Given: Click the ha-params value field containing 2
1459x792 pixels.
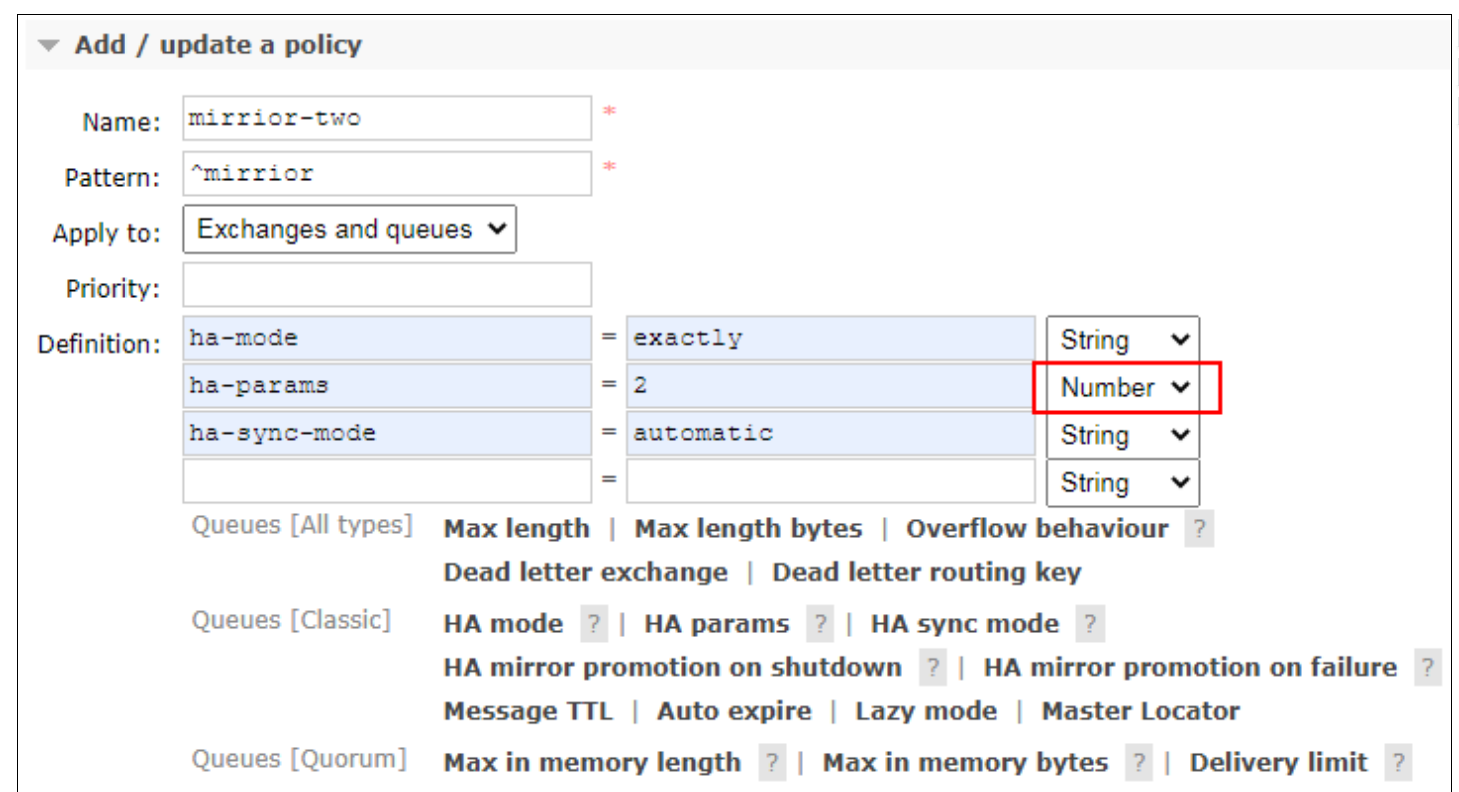Looking at the screenshot, I should [x=831, y=385].
